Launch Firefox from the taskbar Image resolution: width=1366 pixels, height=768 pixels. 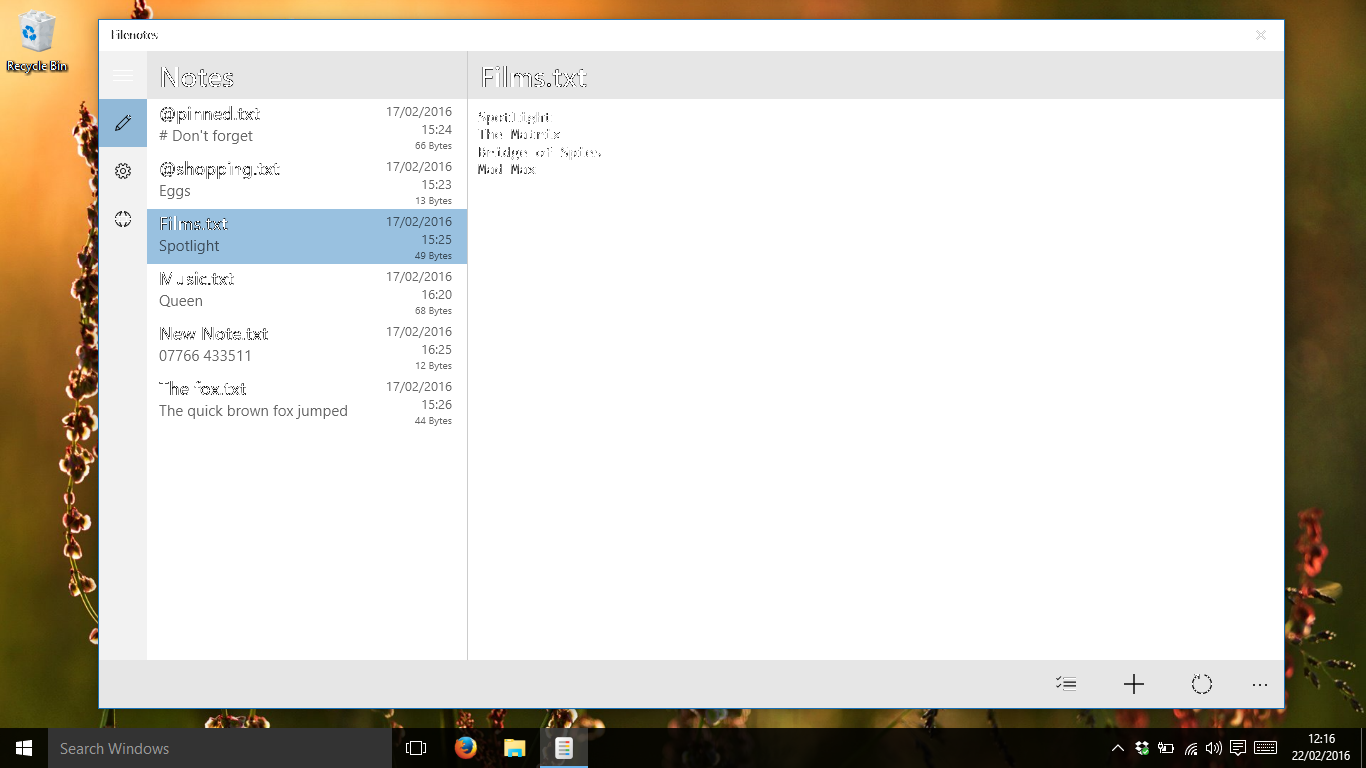coord(465,748)
